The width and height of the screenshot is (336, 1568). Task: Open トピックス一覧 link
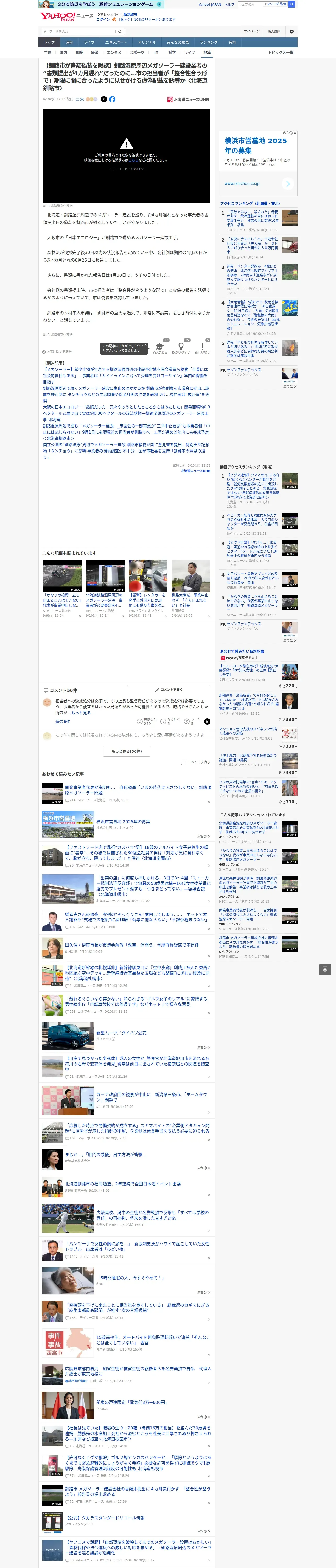[281, 52]
